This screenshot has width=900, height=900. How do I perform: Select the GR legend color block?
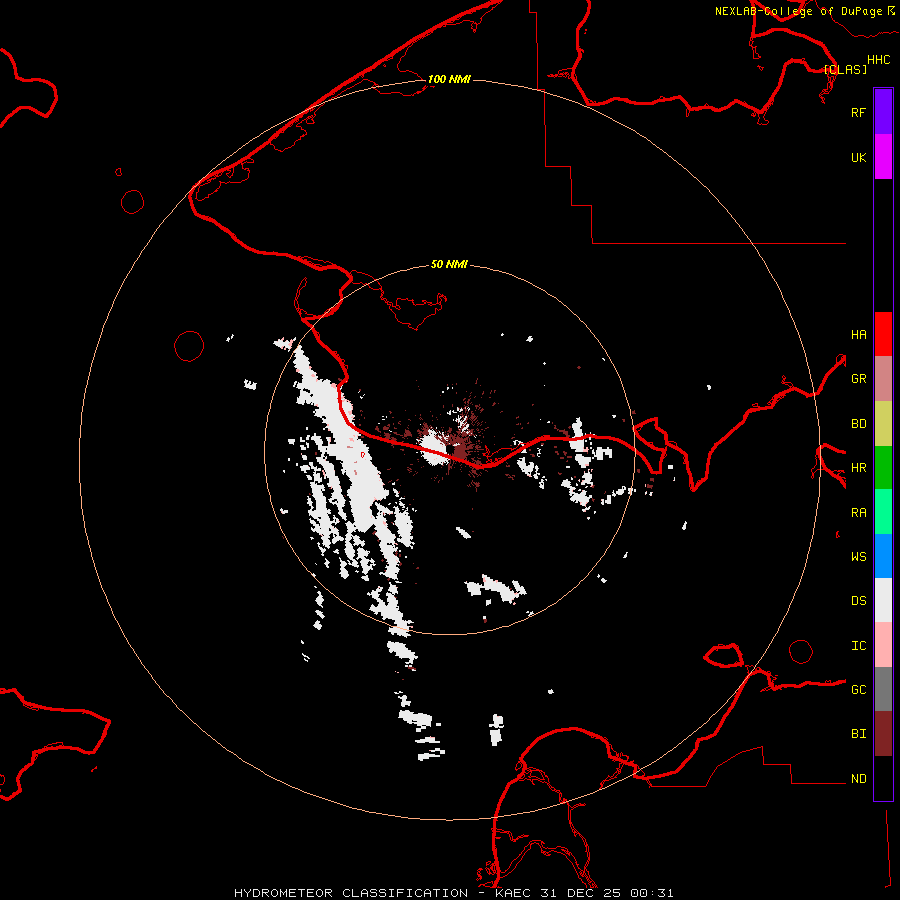coord(883,379)
